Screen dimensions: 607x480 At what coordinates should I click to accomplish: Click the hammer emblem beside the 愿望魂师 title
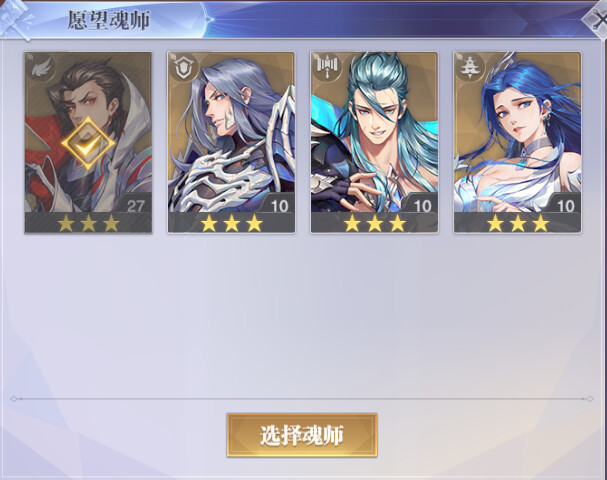(x=14, y=20)
